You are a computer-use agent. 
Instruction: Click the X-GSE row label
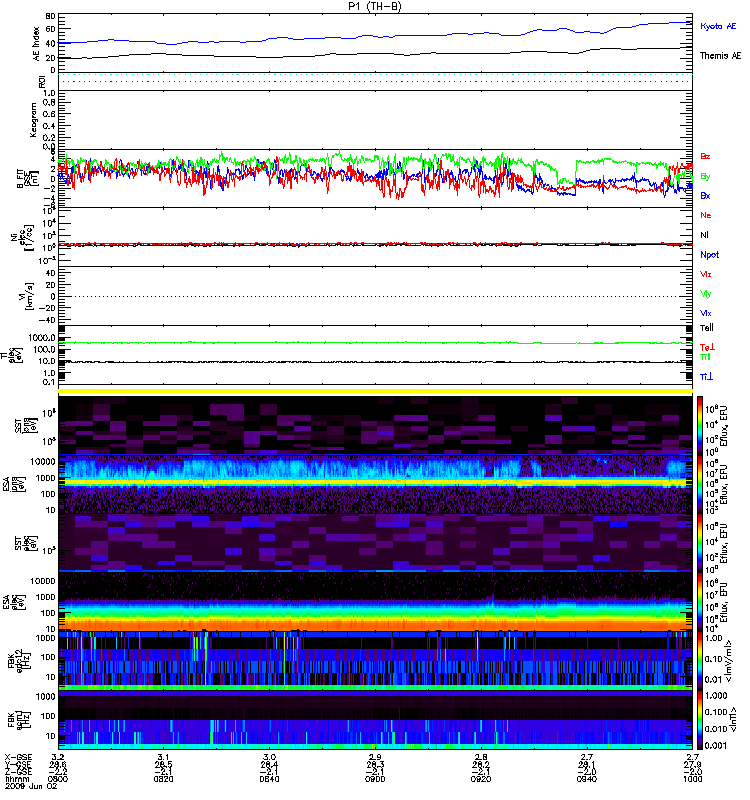(x=18, y=757)
